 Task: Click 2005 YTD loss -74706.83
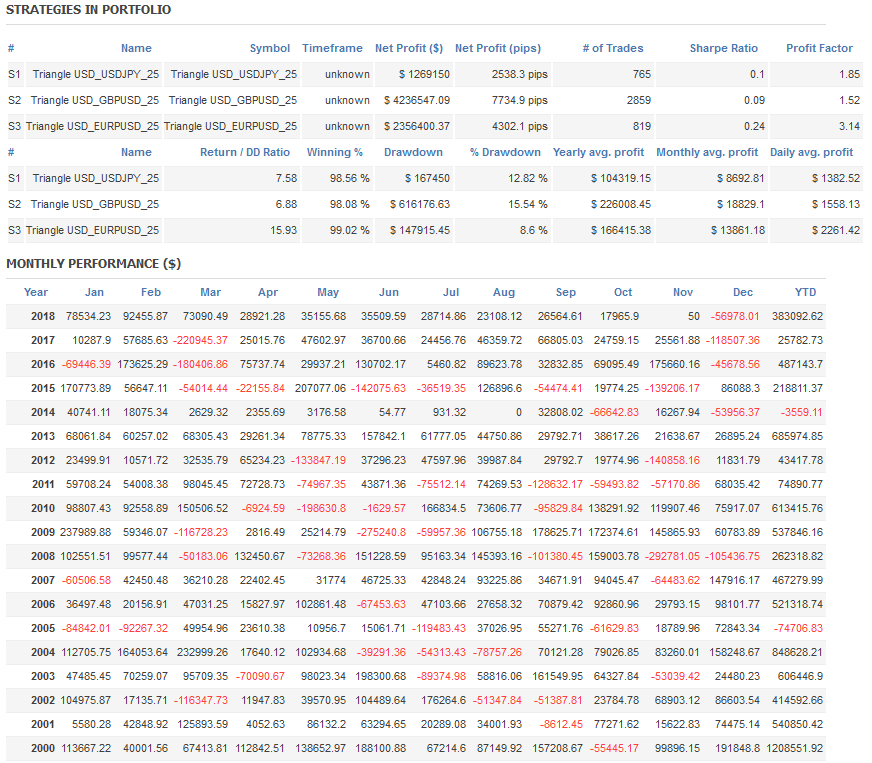pyautogui.click(x=798, y=628)
